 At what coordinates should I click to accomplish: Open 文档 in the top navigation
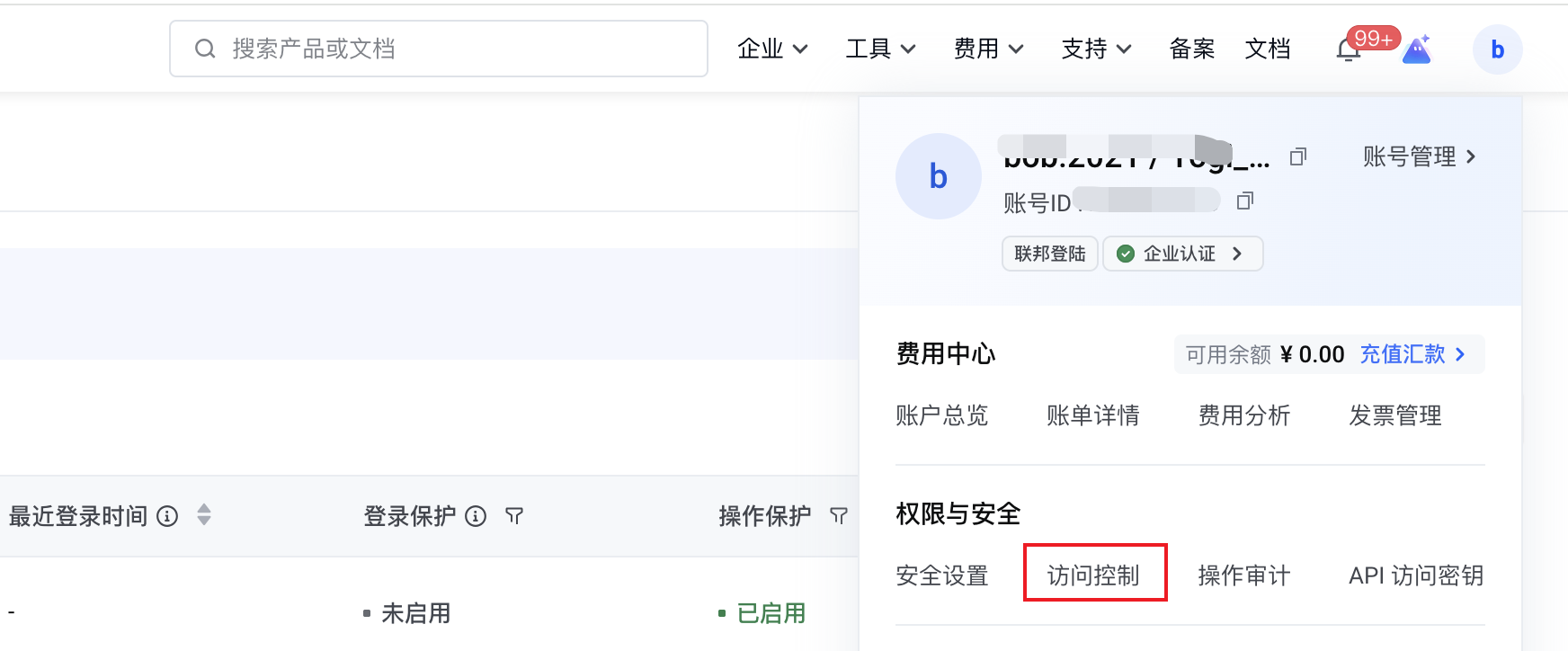pyautogui.click(x=1267, y=49)
